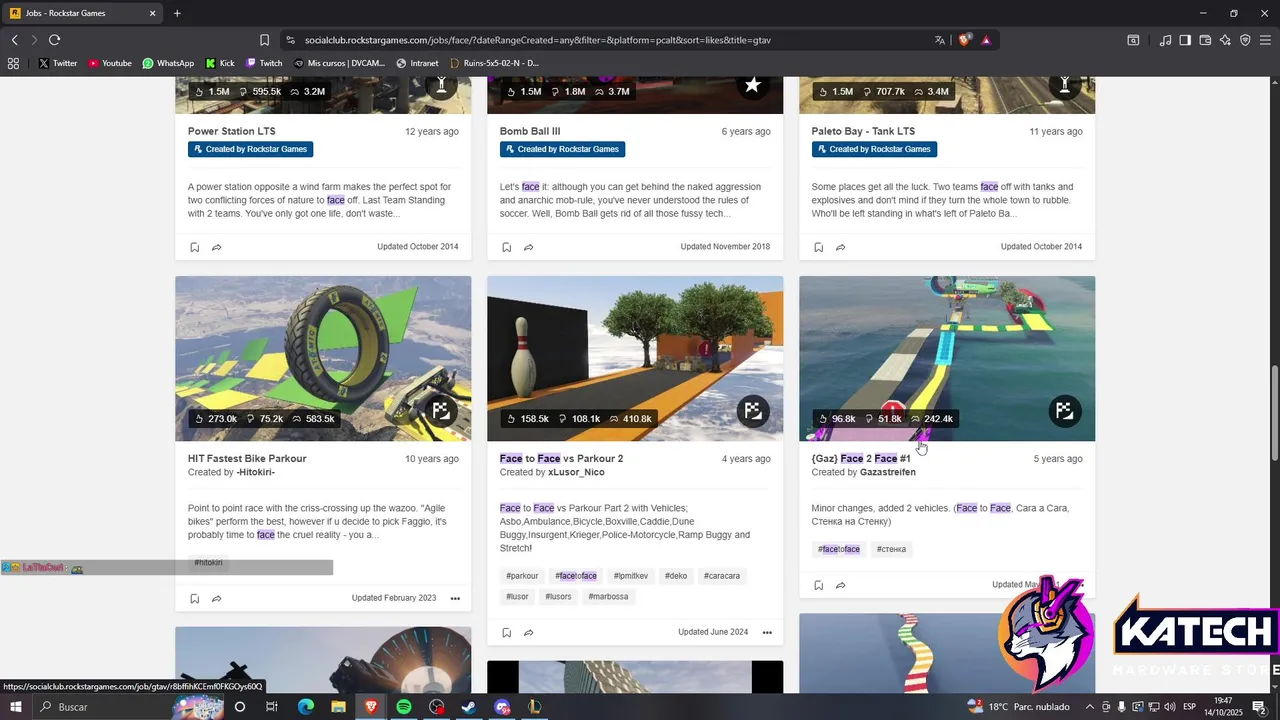Open the Bomb Ball III title link
This screenshot has height=720, width=1280.
pos(530,131)
